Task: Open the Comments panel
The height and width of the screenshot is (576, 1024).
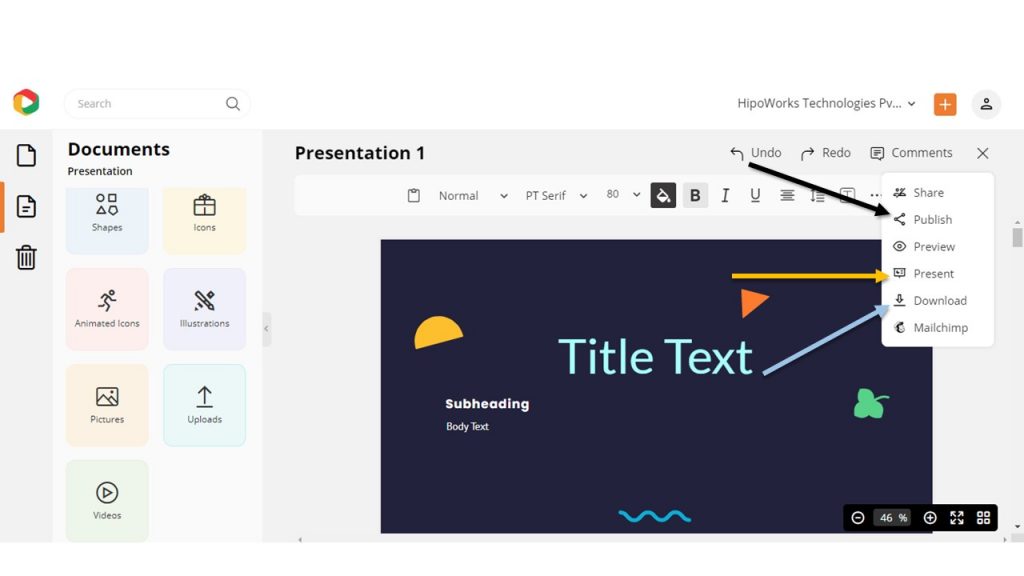Action: pyautogui.click(x=912, y=153)
